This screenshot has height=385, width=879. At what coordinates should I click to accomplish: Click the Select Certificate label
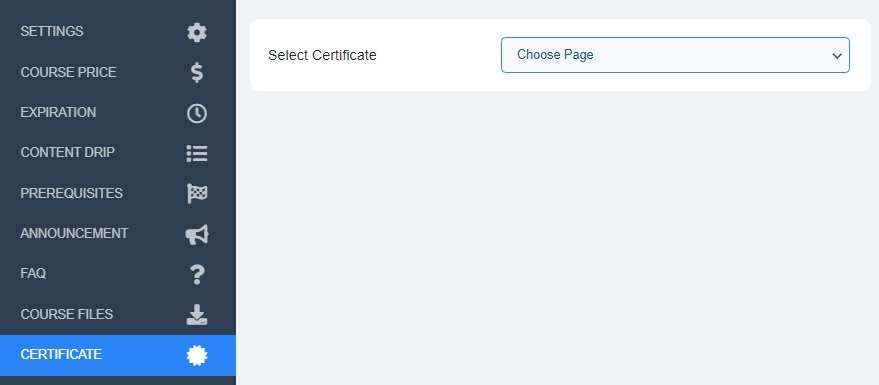pyautogui.click(x=322, y=55)
